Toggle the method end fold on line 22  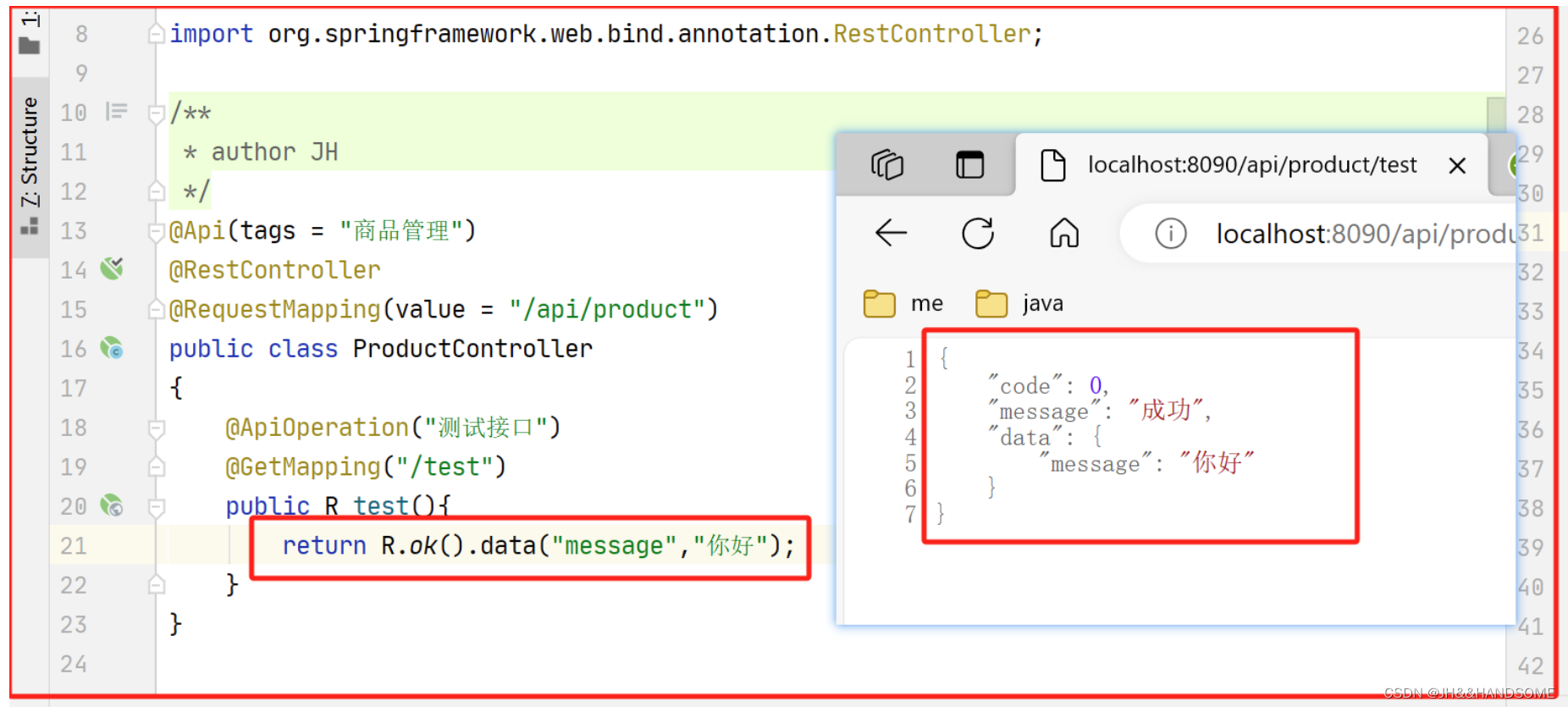pos(156,584)
